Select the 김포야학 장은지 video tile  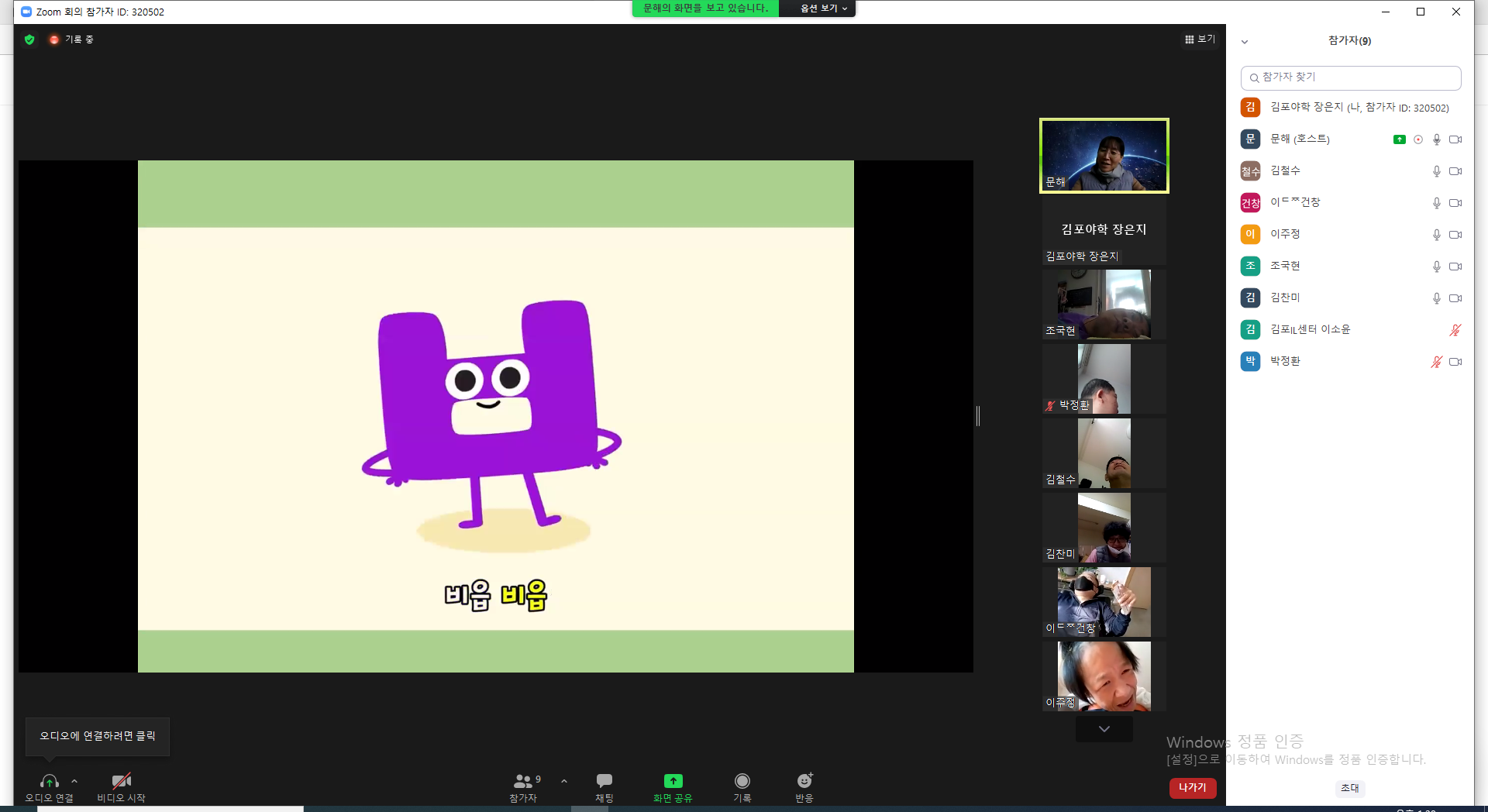coord(1104,230)
